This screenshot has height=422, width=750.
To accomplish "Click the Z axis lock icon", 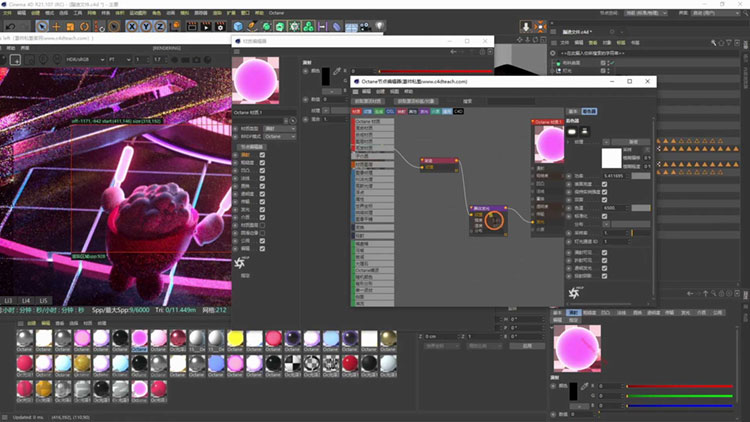I will click(160, 26).
